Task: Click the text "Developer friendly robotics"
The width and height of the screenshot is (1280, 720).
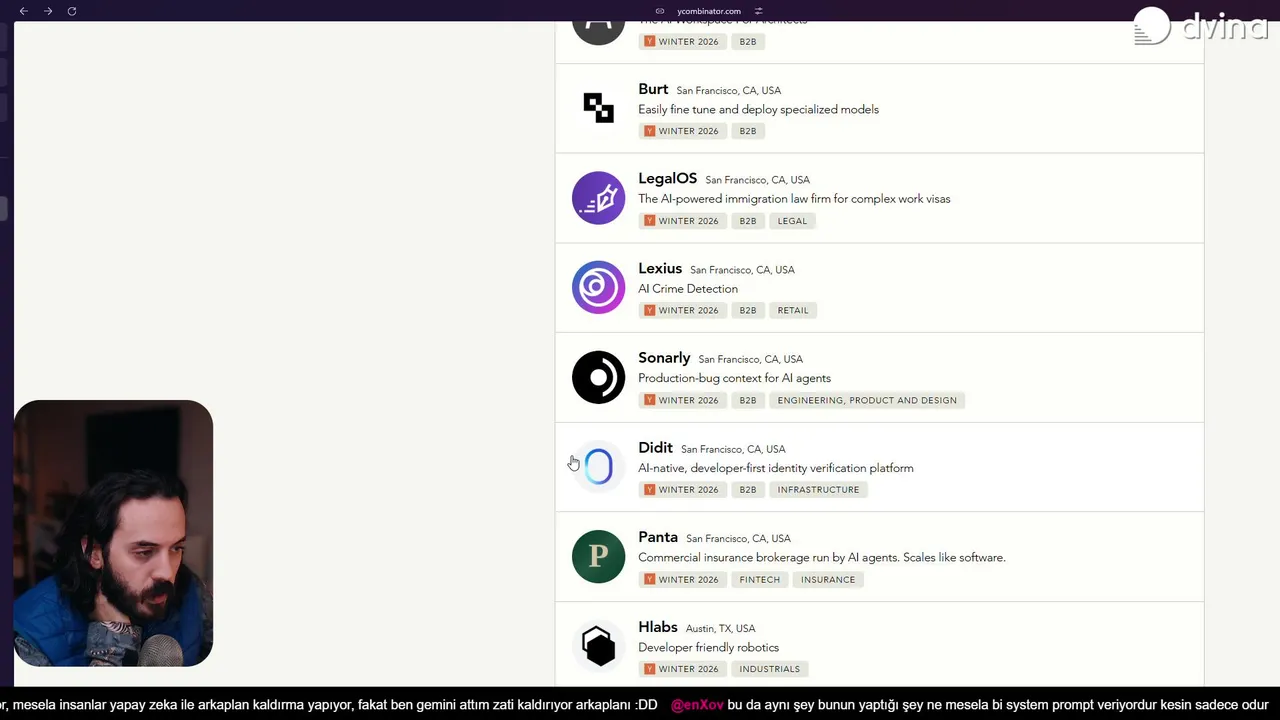Action: click(x=708, y=647)
